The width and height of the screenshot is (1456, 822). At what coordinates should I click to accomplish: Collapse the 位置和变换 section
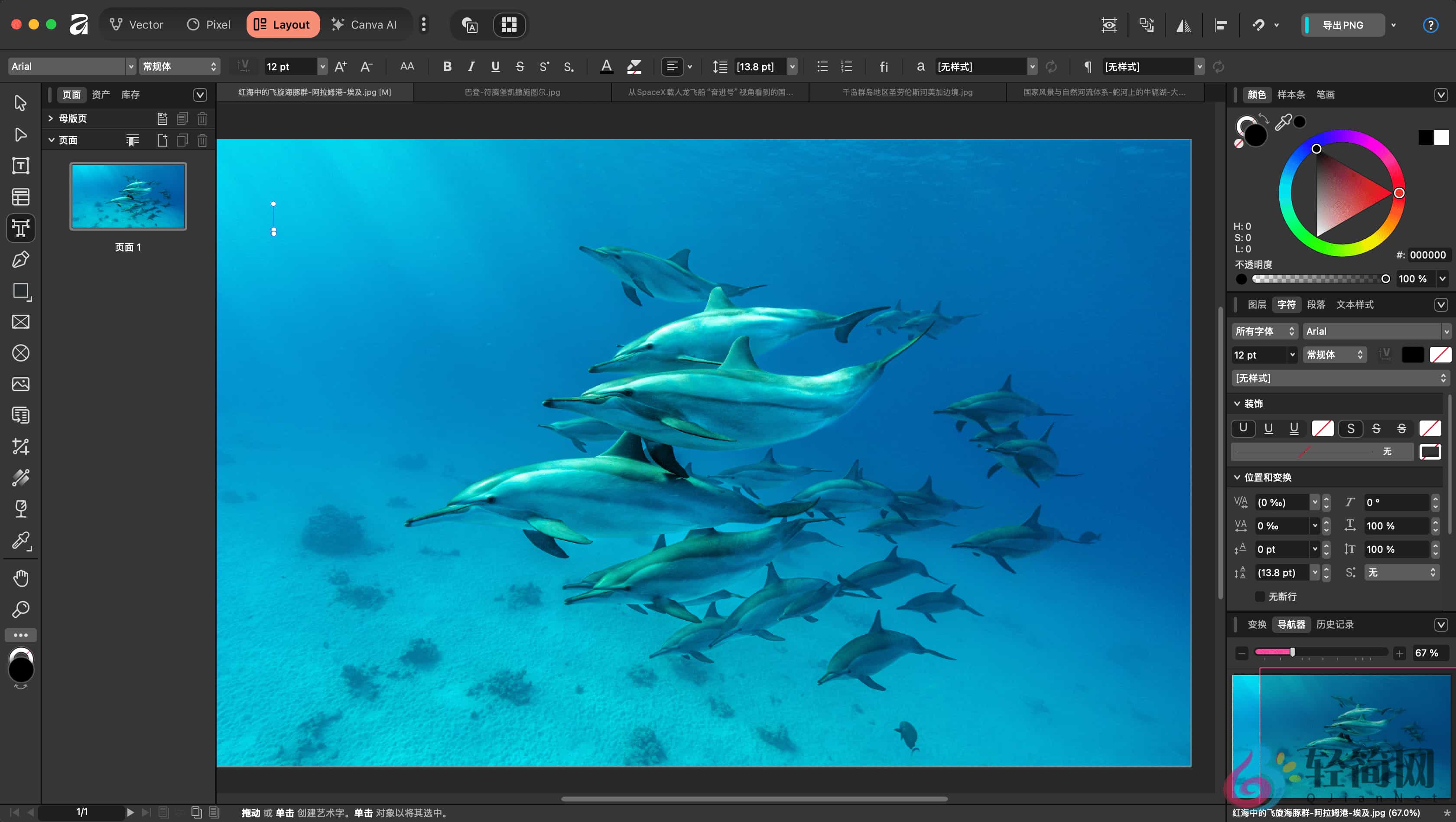(1237, 477)
